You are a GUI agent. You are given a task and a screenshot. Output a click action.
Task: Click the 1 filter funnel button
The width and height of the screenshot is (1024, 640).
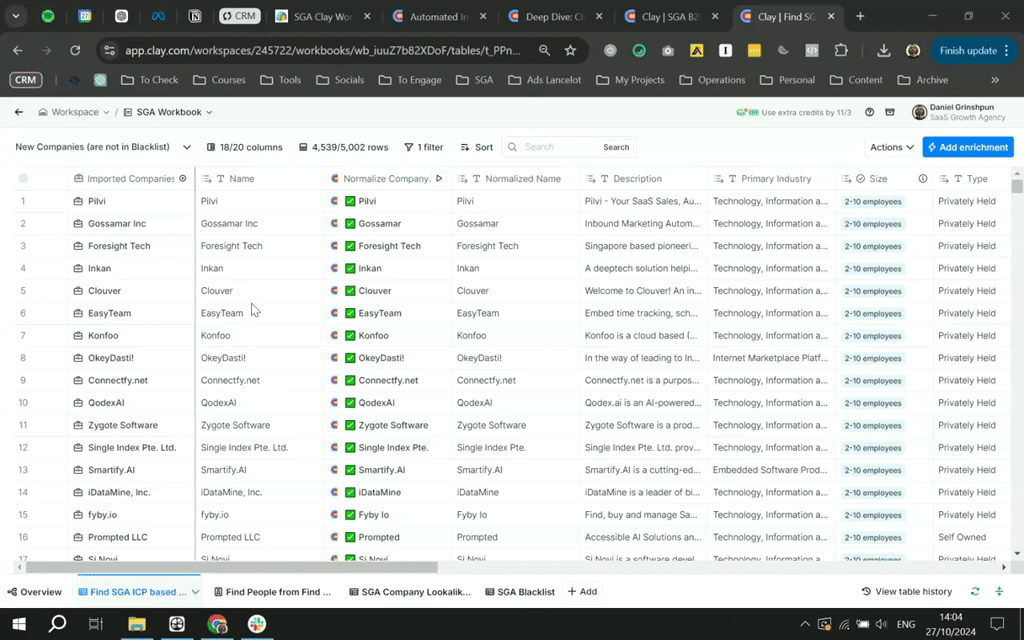[424, 147]
